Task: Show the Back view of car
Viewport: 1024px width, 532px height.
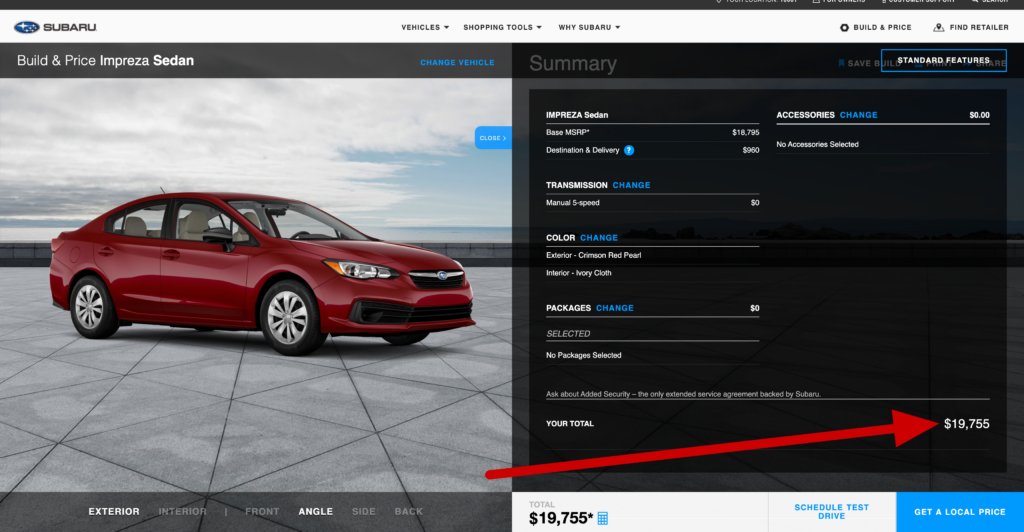Action: 409,512
